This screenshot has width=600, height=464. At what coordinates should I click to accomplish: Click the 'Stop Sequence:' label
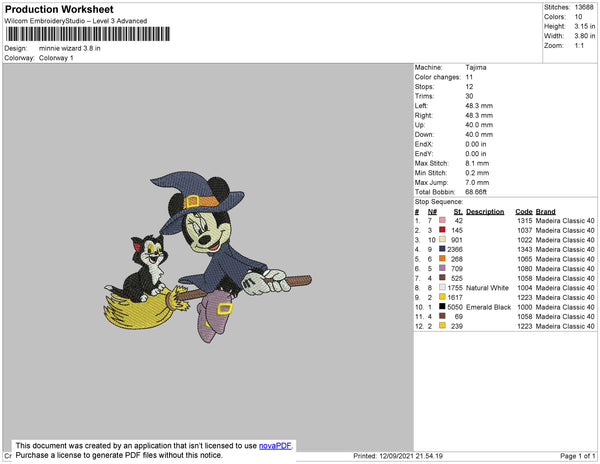point(439,202)
